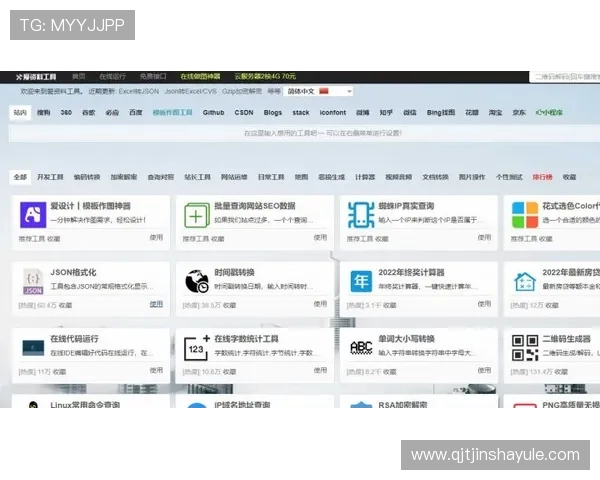Open the 站长工具 category tab
This screenshot has height=480, width=600.
coord(197,177)
